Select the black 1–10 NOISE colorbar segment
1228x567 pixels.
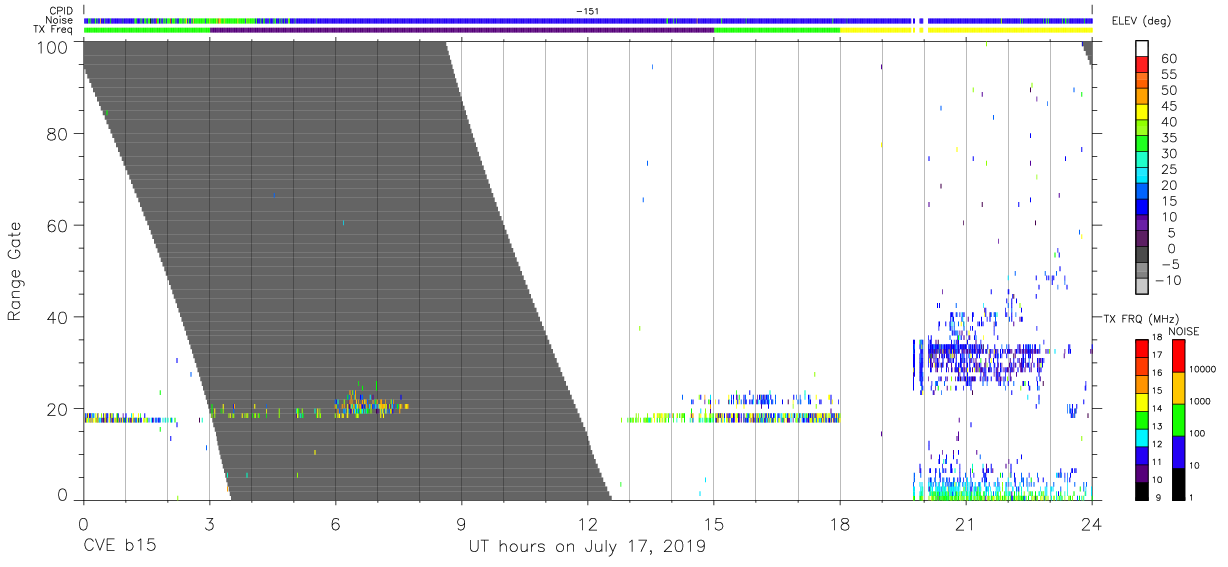[1179, 484]
